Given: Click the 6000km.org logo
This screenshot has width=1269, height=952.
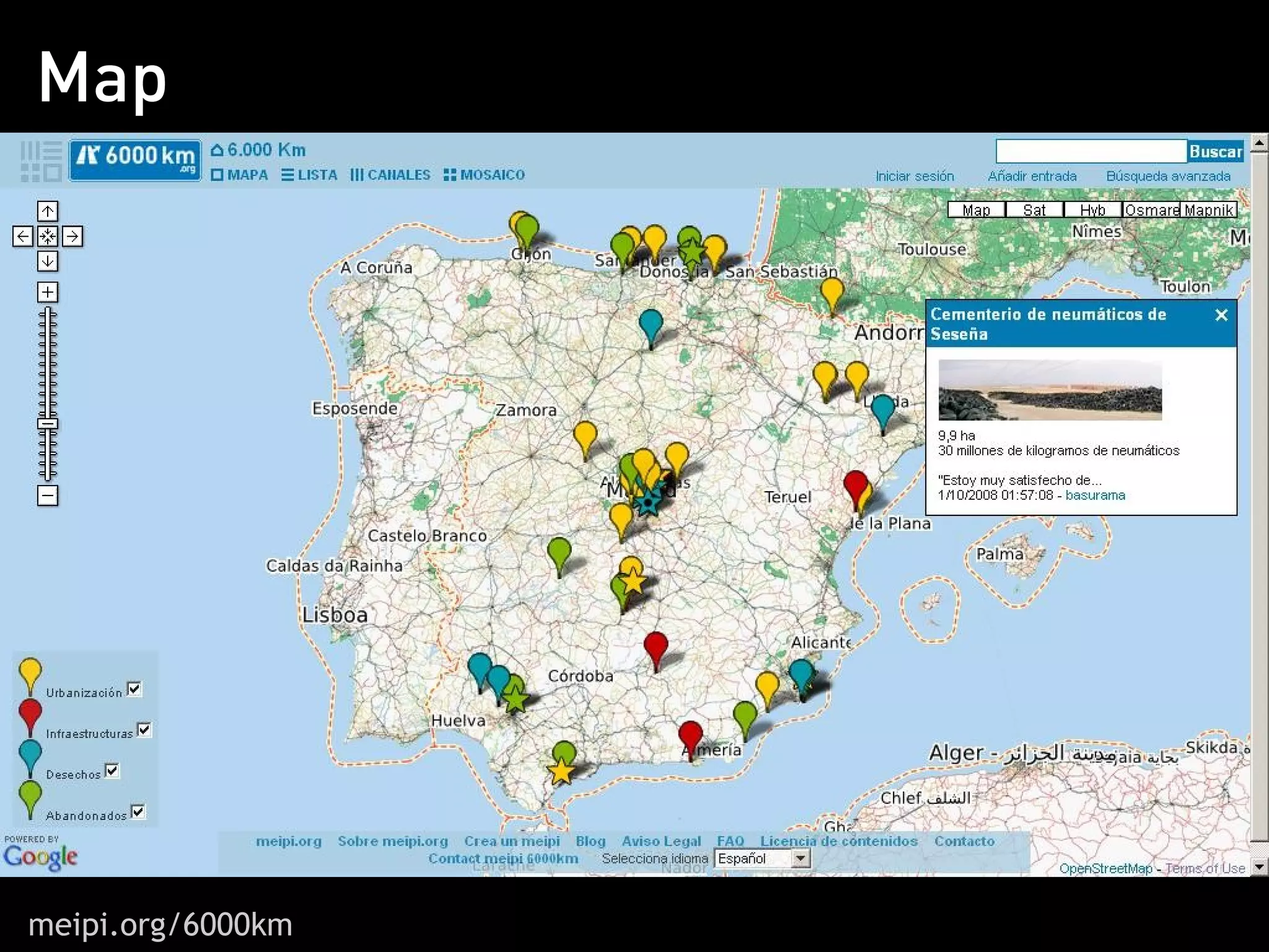Looking at the screenshot, I should click(x=135, y=160).
